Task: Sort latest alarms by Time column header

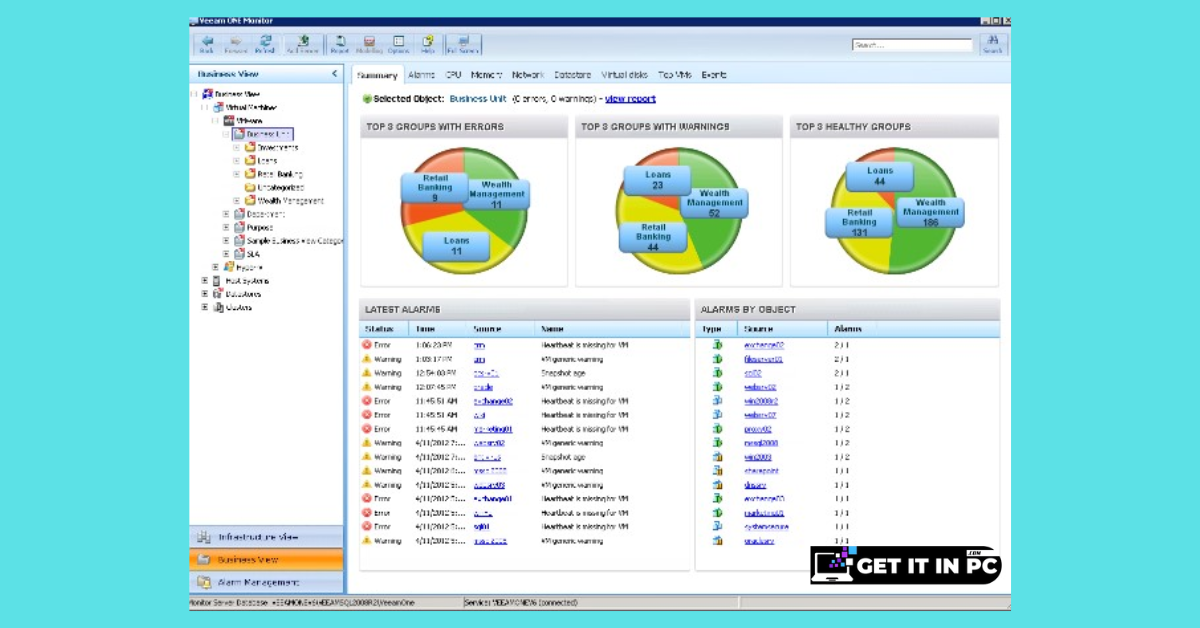Action: pos(439,328)
